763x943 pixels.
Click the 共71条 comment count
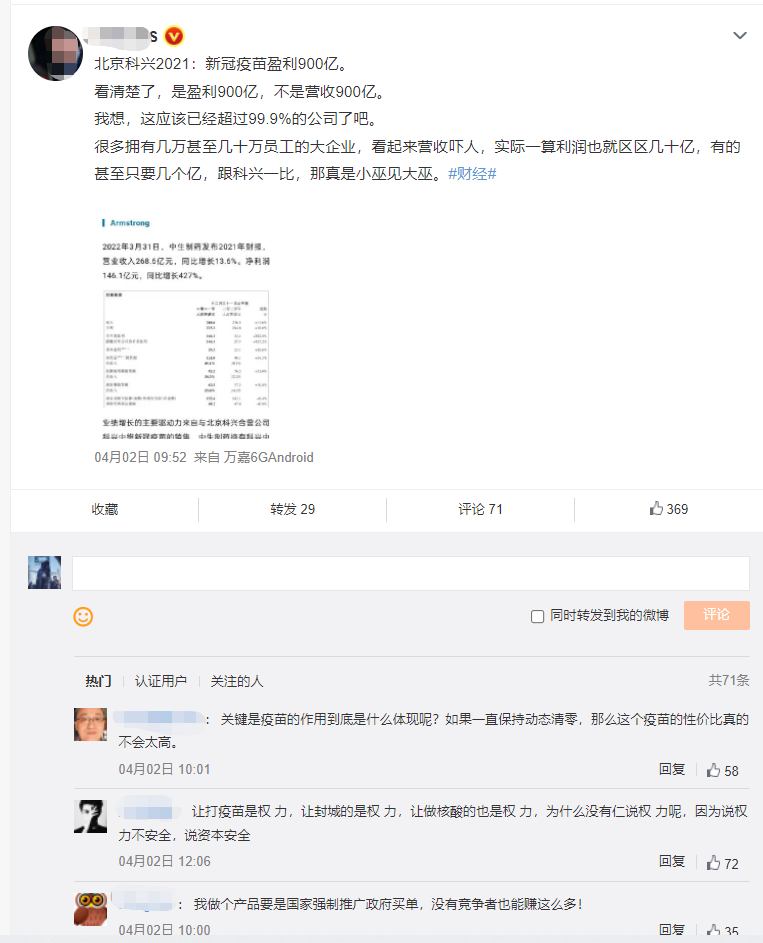[x=729, y=680]
